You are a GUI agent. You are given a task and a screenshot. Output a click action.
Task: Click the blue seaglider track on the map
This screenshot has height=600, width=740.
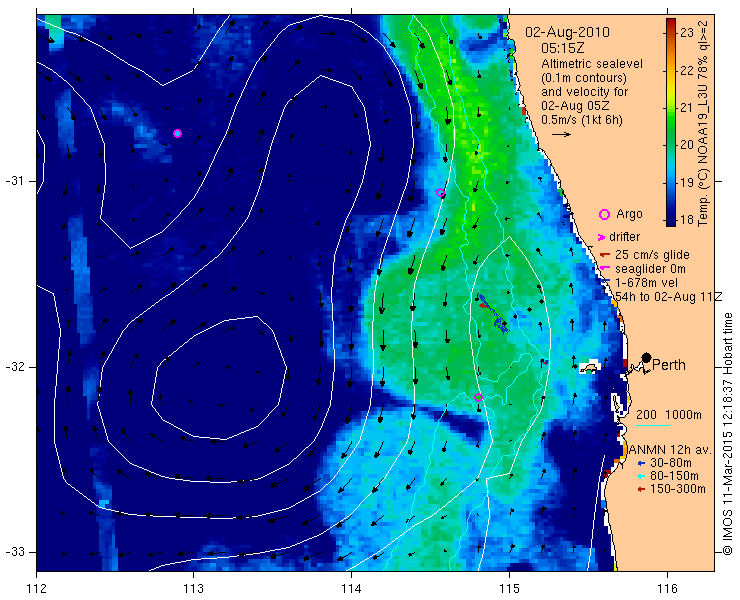pos(494,314)
